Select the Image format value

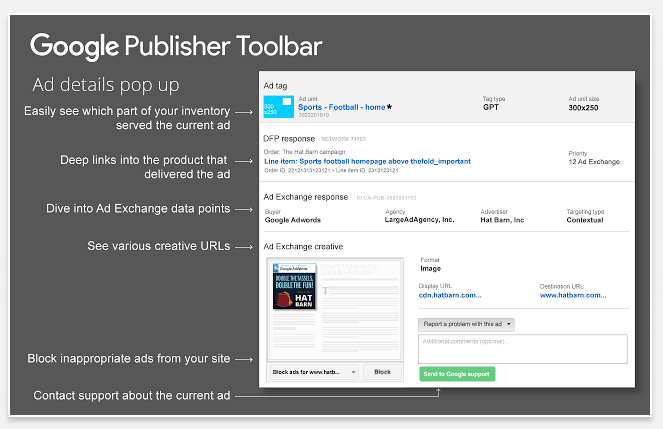pyautogui.click(x=430, y=269)
